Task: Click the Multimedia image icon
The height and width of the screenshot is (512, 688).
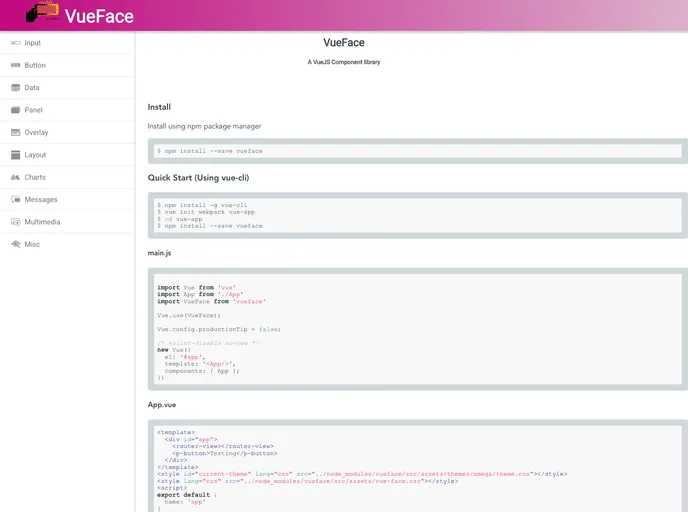Action: 15,222
